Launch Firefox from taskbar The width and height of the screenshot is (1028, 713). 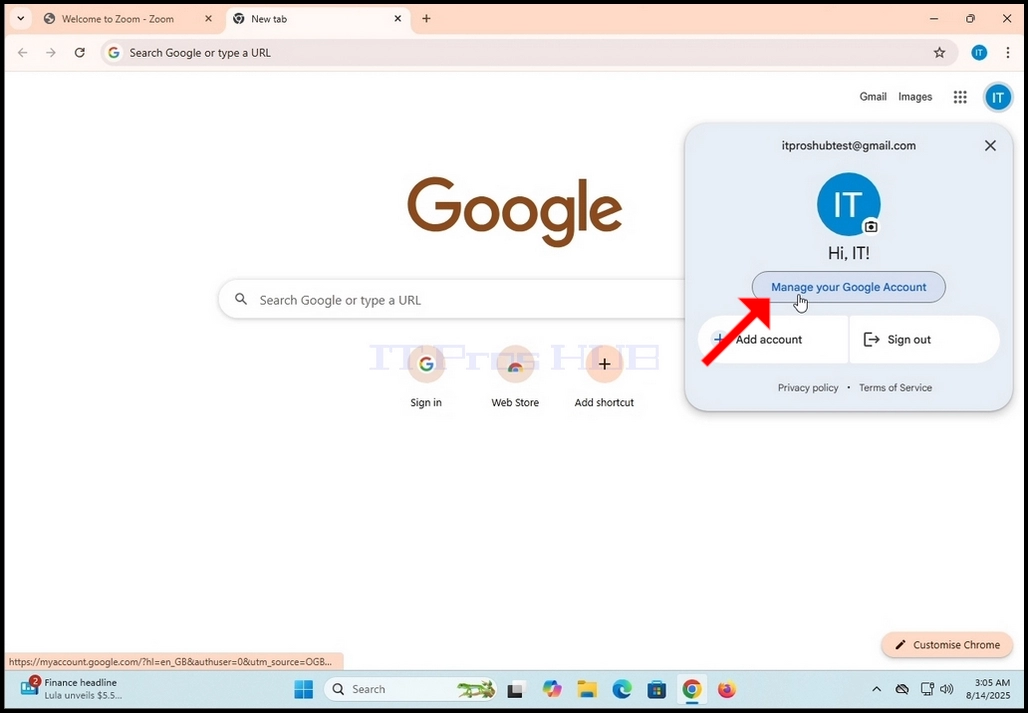(x=726, y=689)
